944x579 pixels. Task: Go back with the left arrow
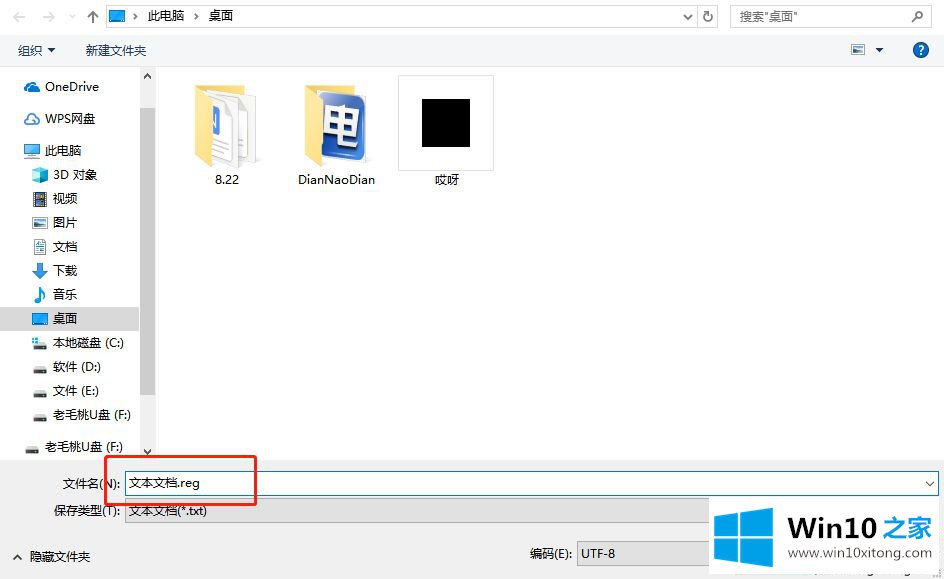(x=19, y=17)
